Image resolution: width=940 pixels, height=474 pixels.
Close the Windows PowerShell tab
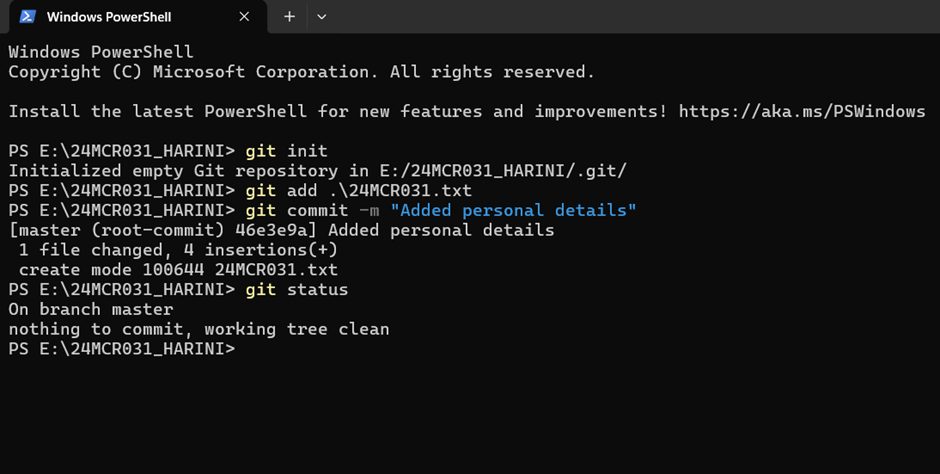click(244, 17)
